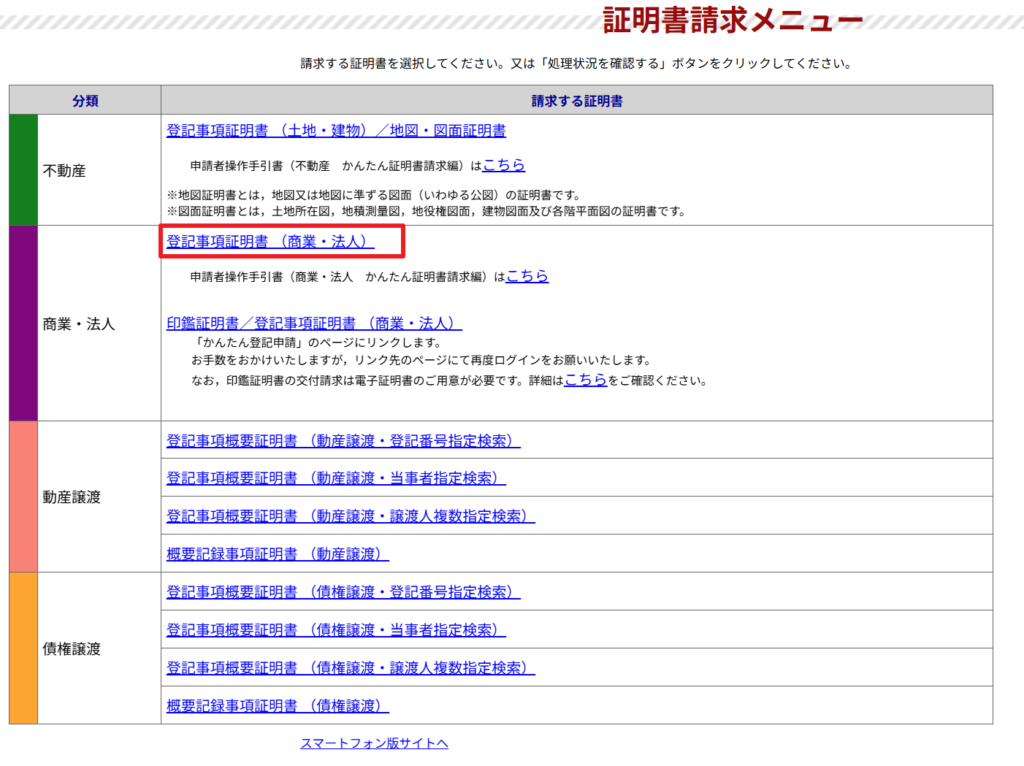Click the 債権譲渡 category label
Viewport: 1024px width, 766px height.
tap(71, 649)
